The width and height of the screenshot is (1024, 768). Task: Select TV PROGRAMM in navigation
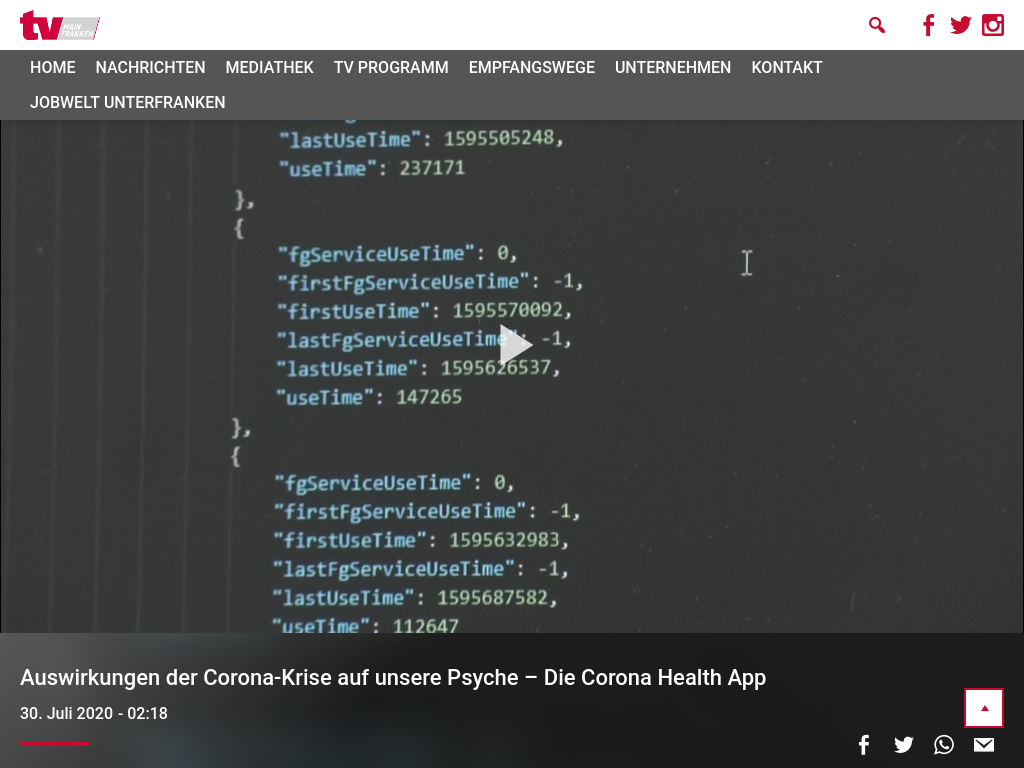click(x=391, y=67)
